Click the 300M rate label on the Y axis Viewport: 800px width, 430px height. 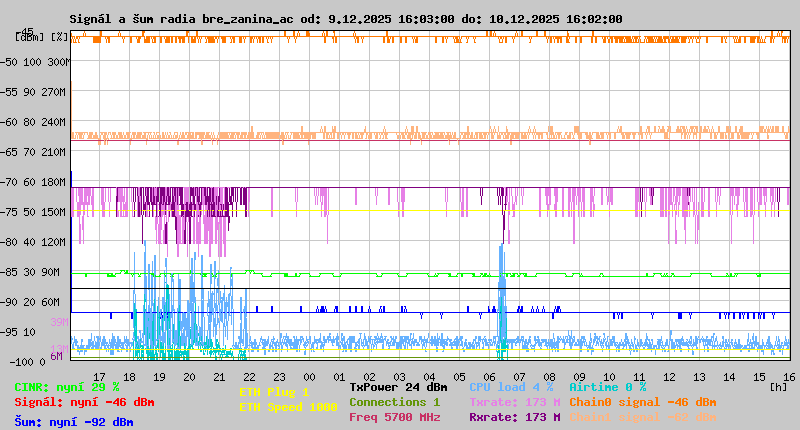pos(57,62)
